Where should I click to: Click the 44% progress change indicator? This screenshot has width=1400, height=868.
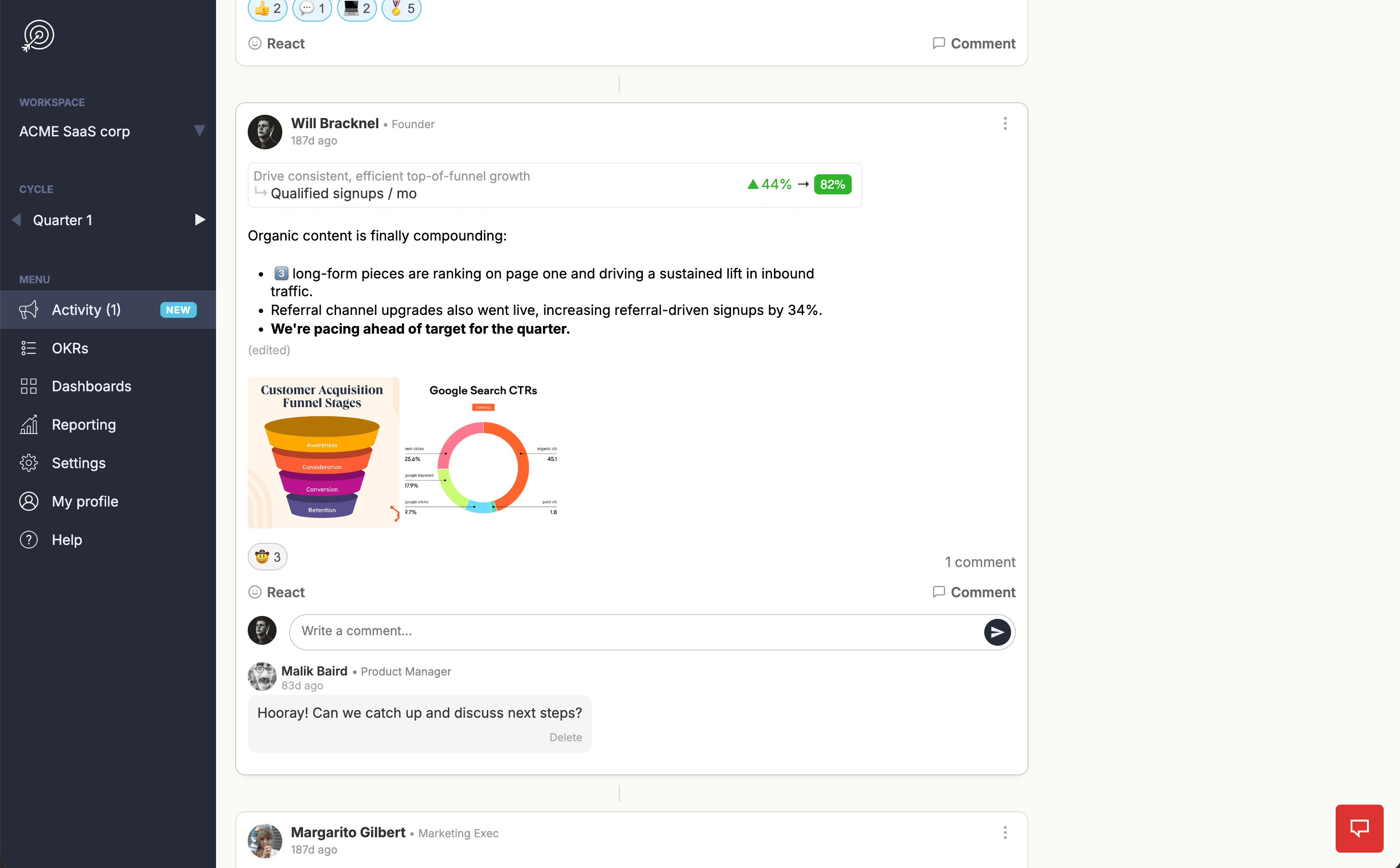tap(769, 184)
